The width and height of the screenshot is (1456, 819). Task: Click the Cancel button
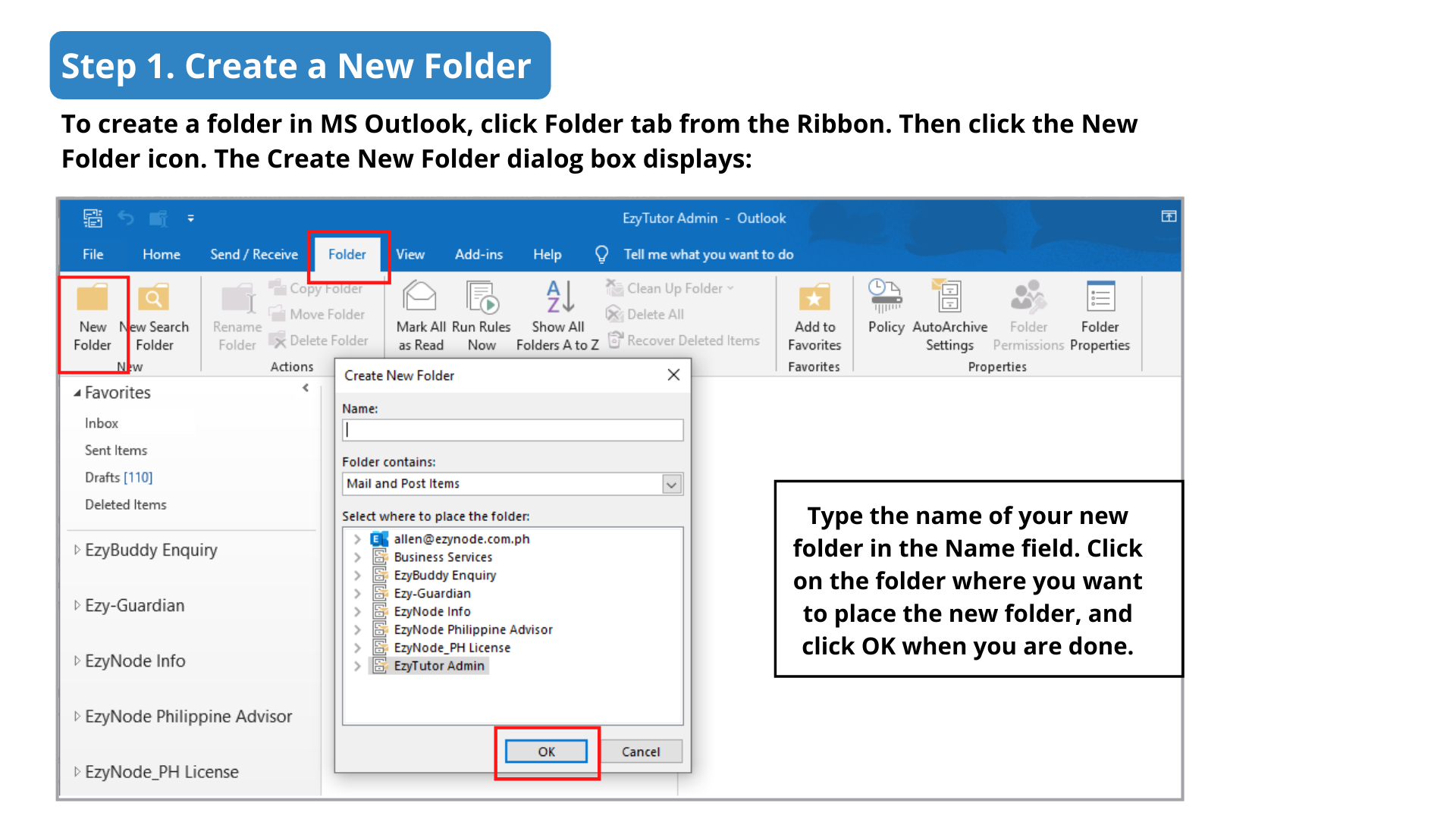[x=641, y=752]
